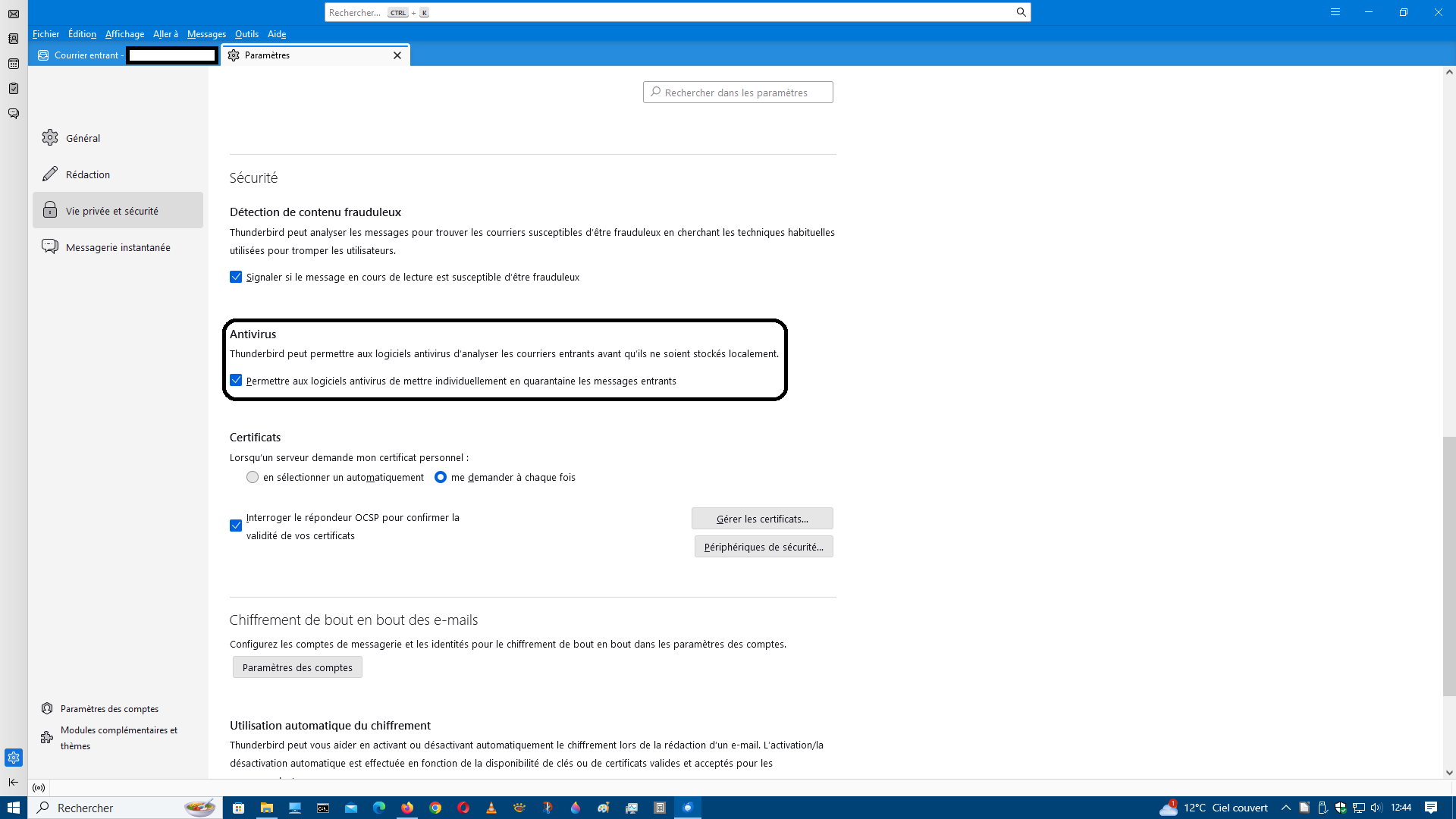Collapse the spaces toolbar

(14, 782)
